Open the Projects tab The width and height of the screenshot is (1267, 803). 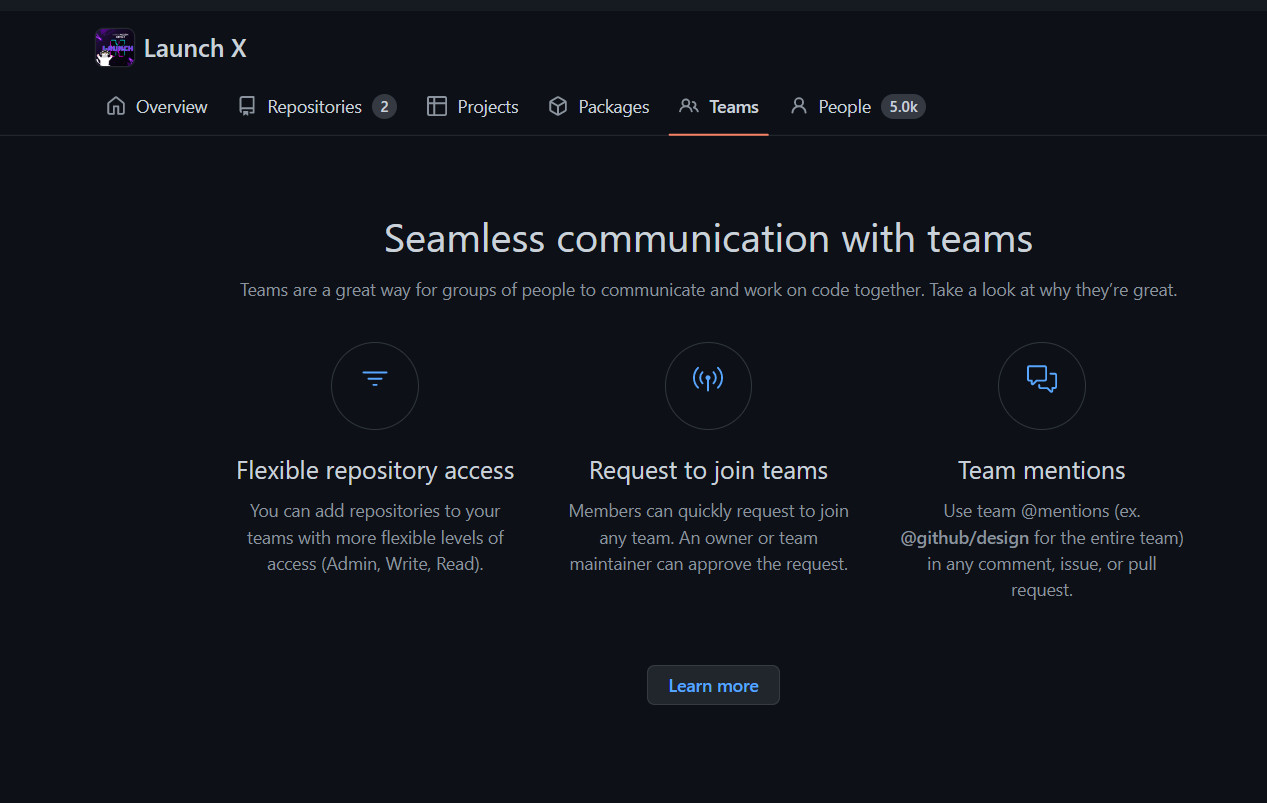(487, 106)
